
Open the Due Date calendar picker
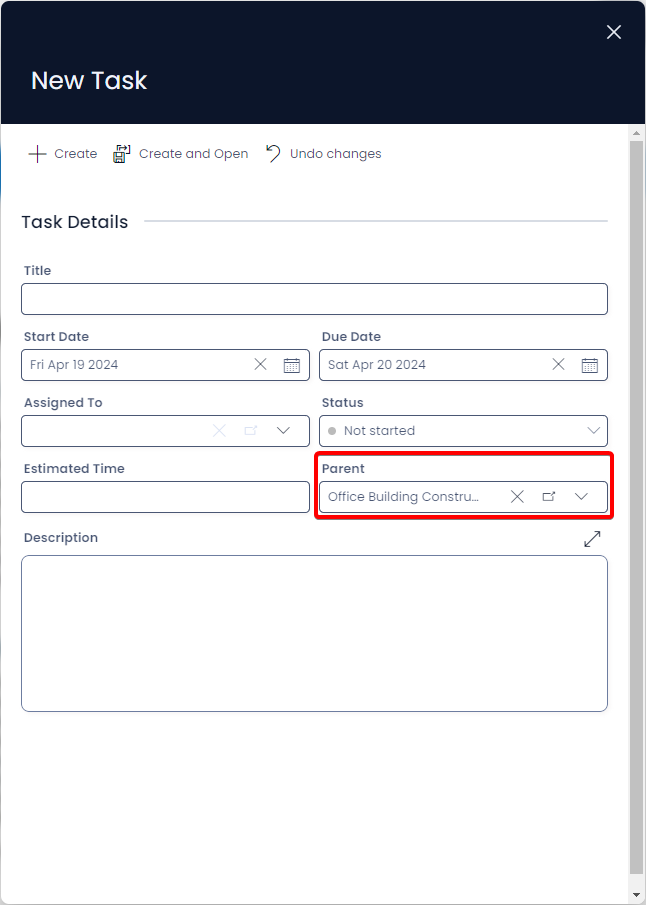click(589, 365)
